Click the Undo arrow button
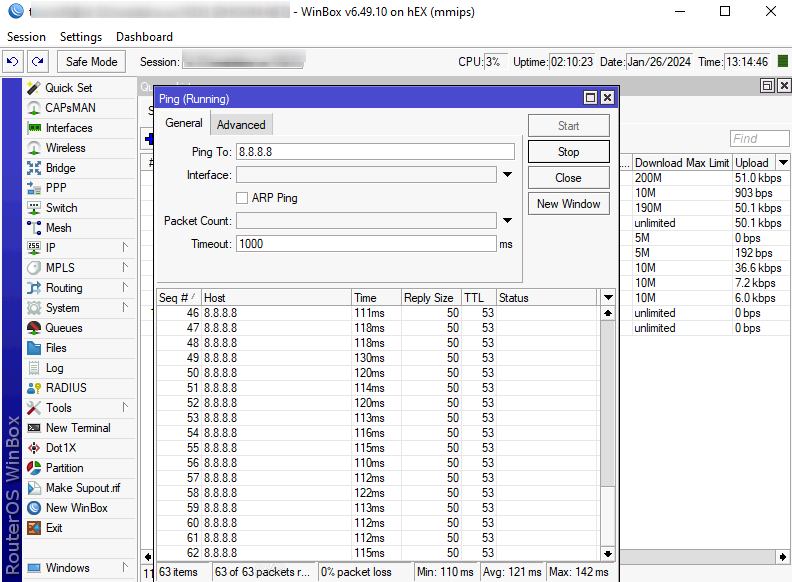This screenshot has width=792, height=582. click(13, 62)
